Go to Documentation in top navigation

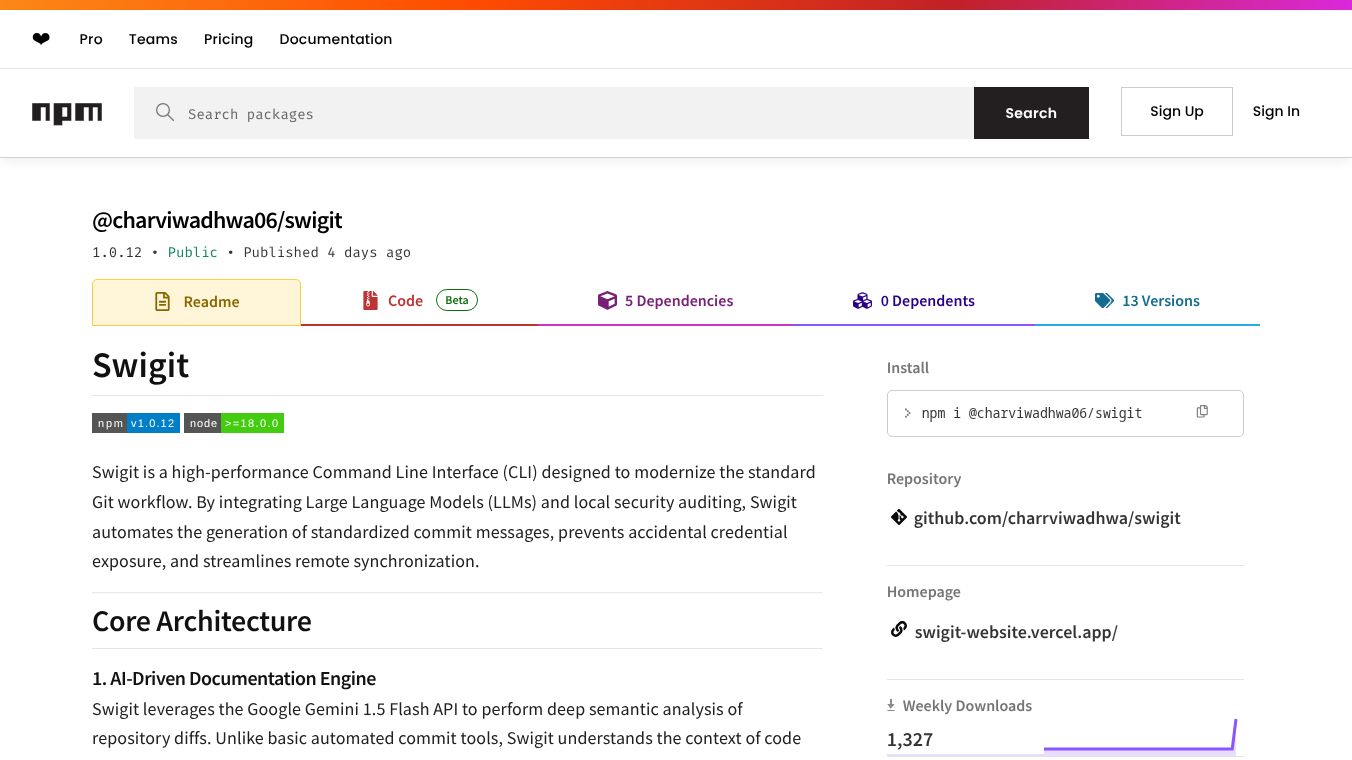point(335,39)
